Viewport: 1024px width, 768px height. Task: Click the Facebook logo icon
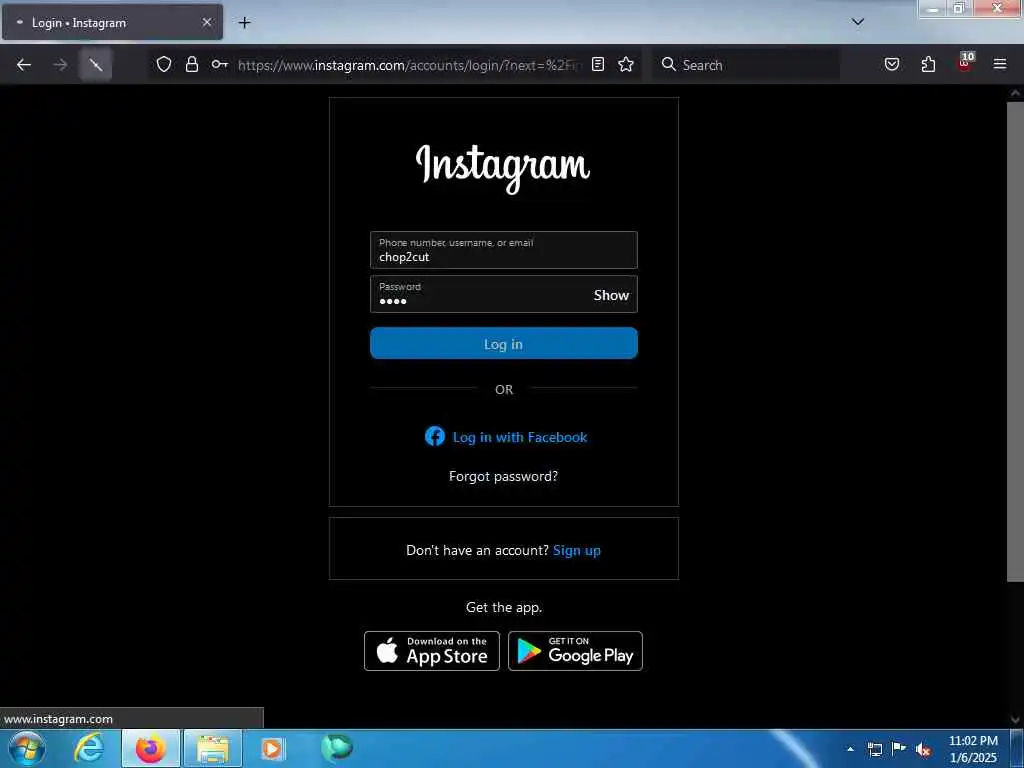[434, 436]
